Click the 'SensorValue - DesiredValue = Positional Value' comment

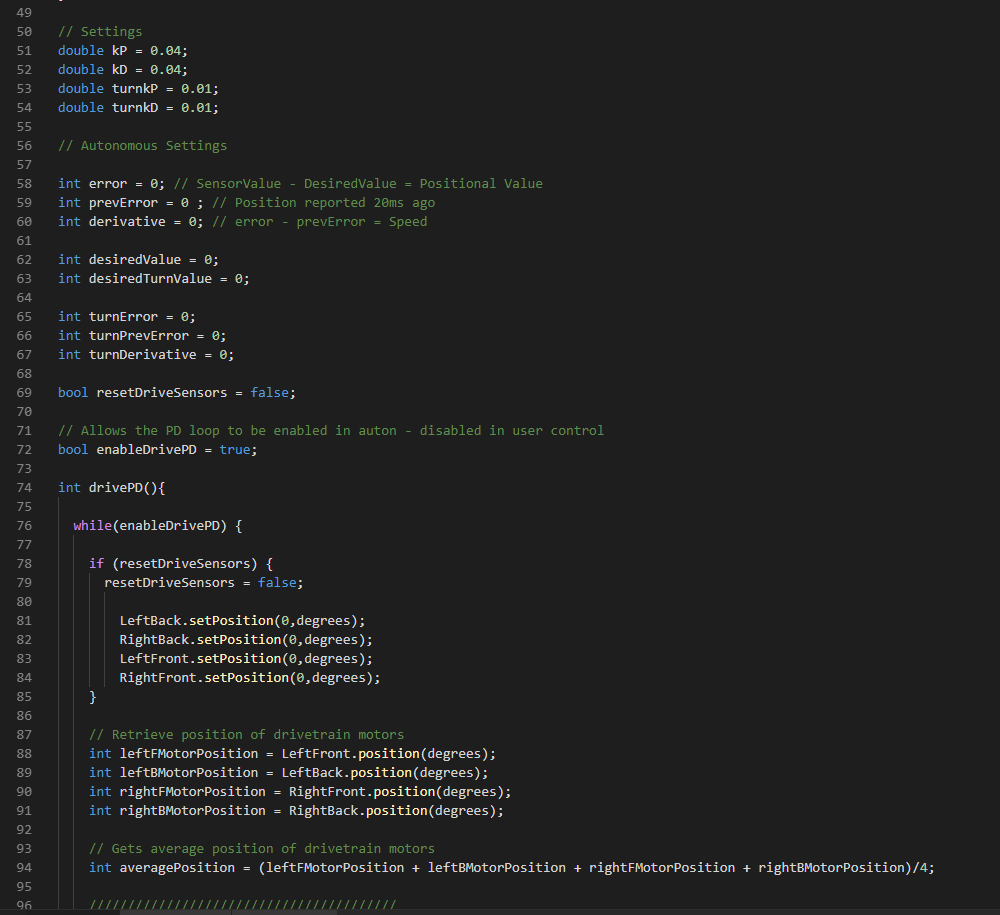click(369, 184)
